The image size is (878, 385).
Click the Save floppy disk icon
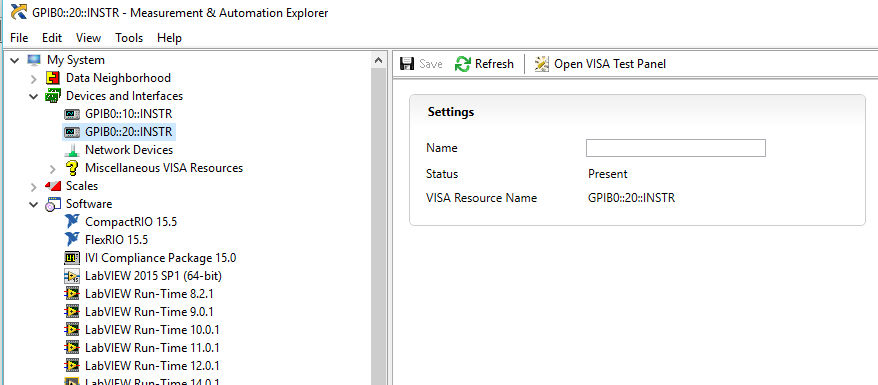tap(407, 64)
